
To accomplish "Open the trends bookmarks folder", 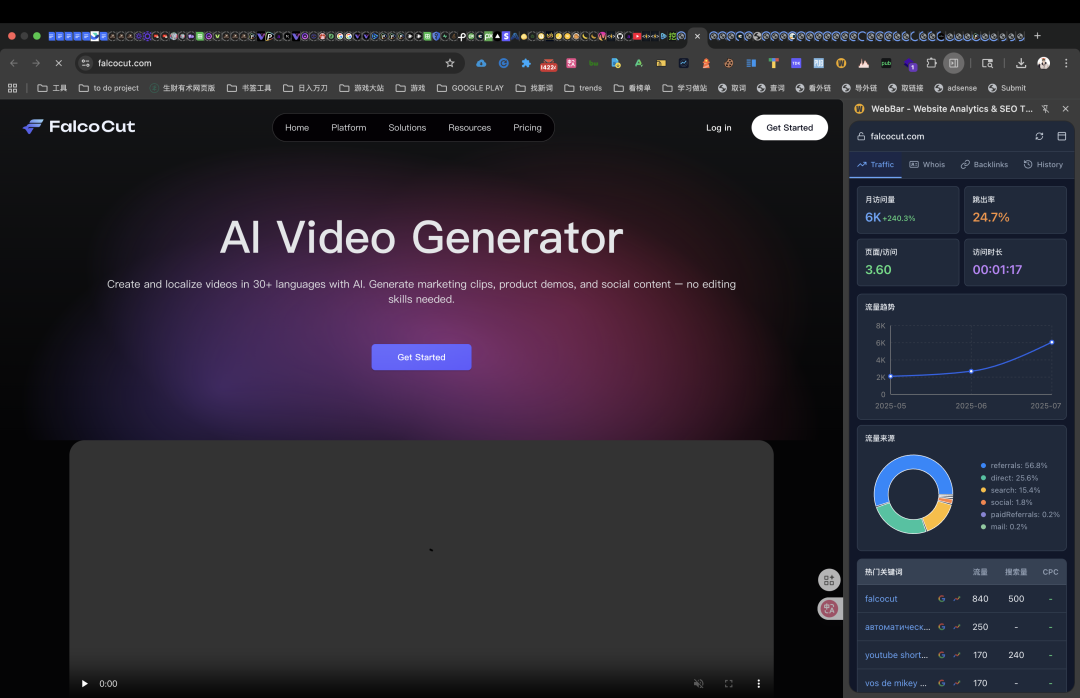I will point(583,88).
